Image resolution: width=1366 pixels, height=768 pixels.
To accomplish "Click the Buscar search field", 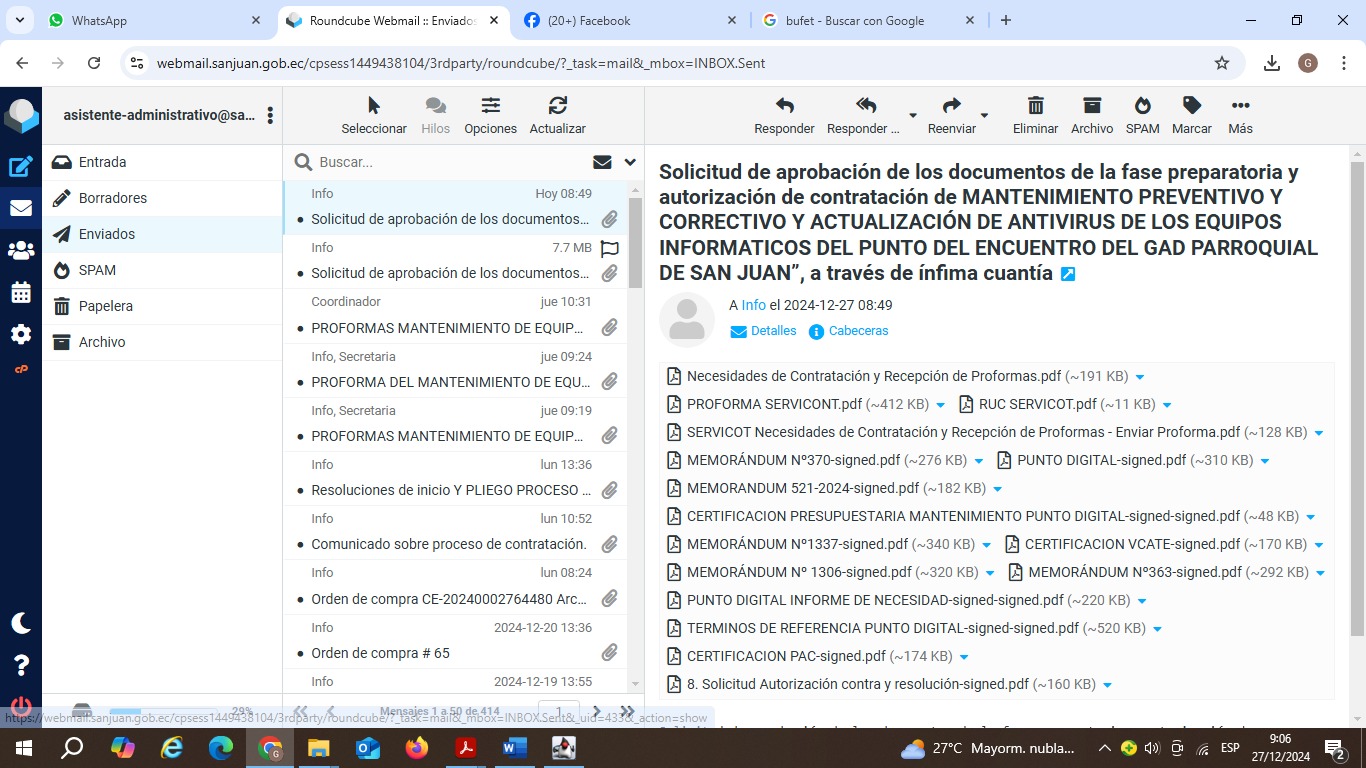I will click(450, 162).
